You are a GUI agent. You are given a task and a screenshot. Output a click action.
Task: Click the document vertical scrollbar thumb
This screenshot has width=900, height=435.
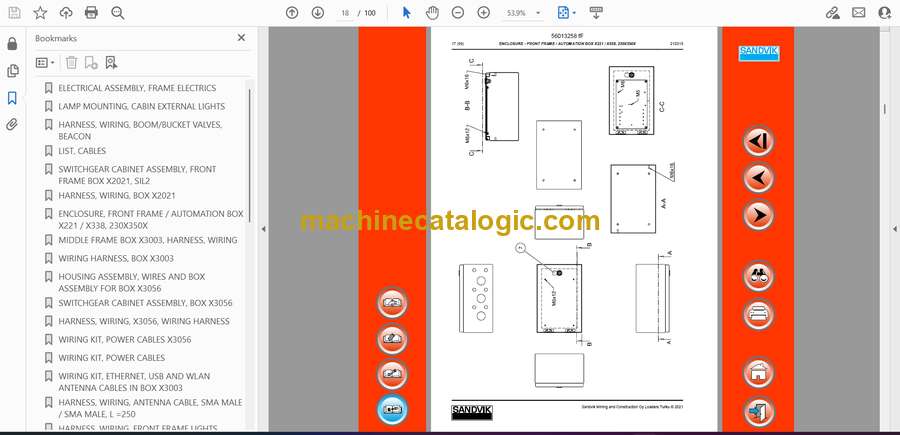tap(884, 111)
